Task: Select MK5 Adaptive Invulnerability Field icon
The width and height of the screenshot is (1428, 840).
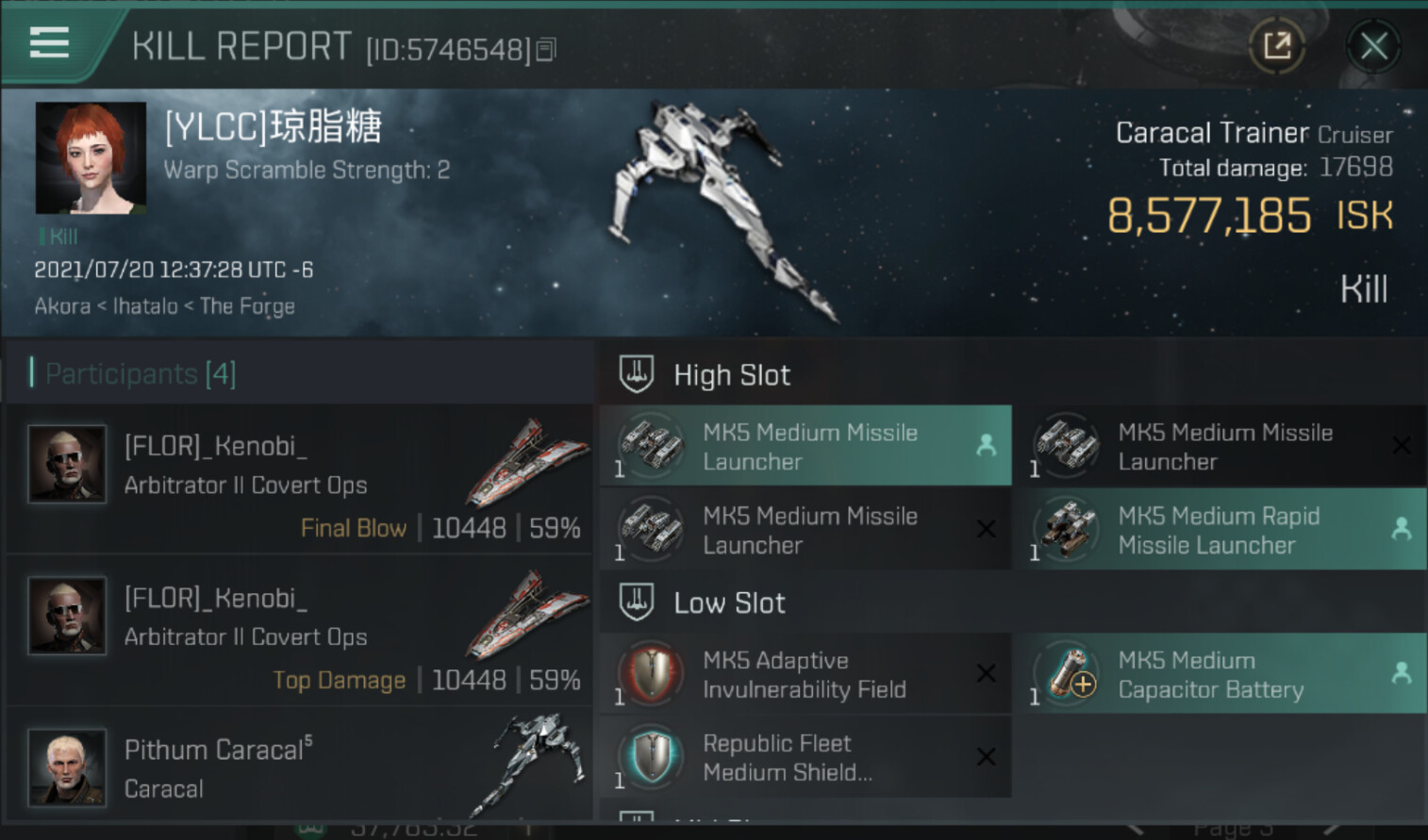Action: (x=651, y=673)
